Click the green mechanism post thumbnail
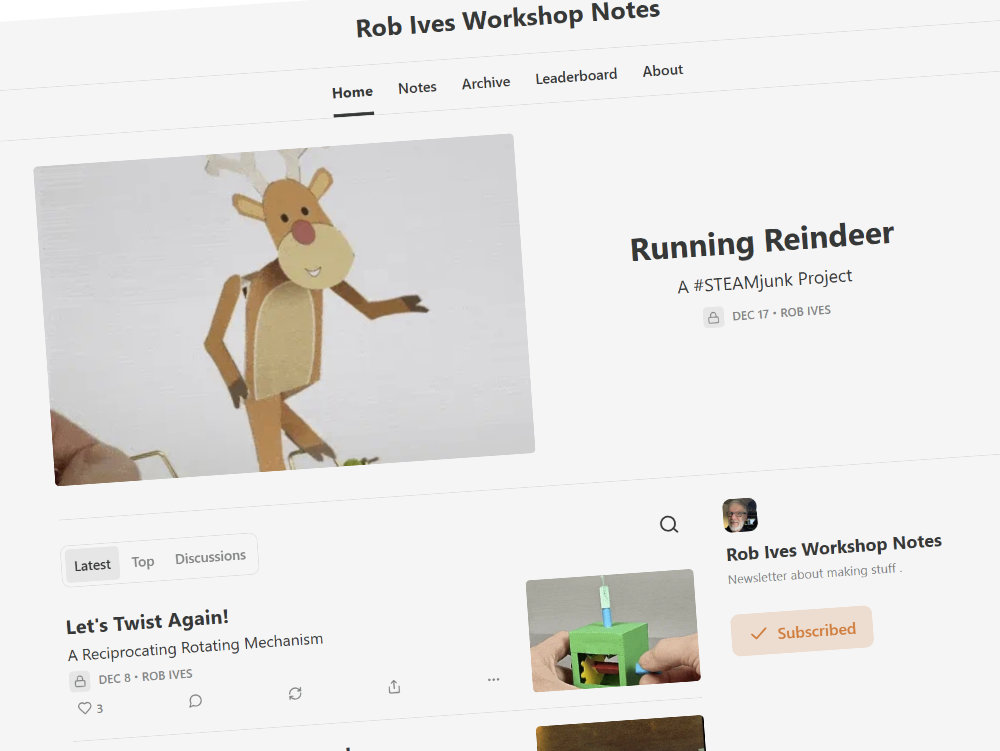The height and width of the screenshot is (751, 1000). [613, 629]
